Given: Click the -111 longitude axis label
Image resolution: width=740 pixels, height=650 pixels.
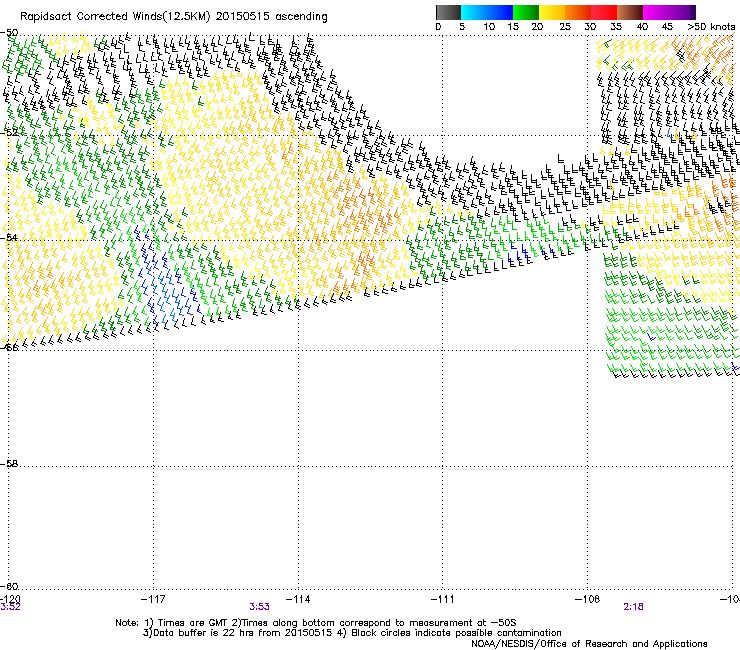Looking at the screenshot, I should click(443, 599).
